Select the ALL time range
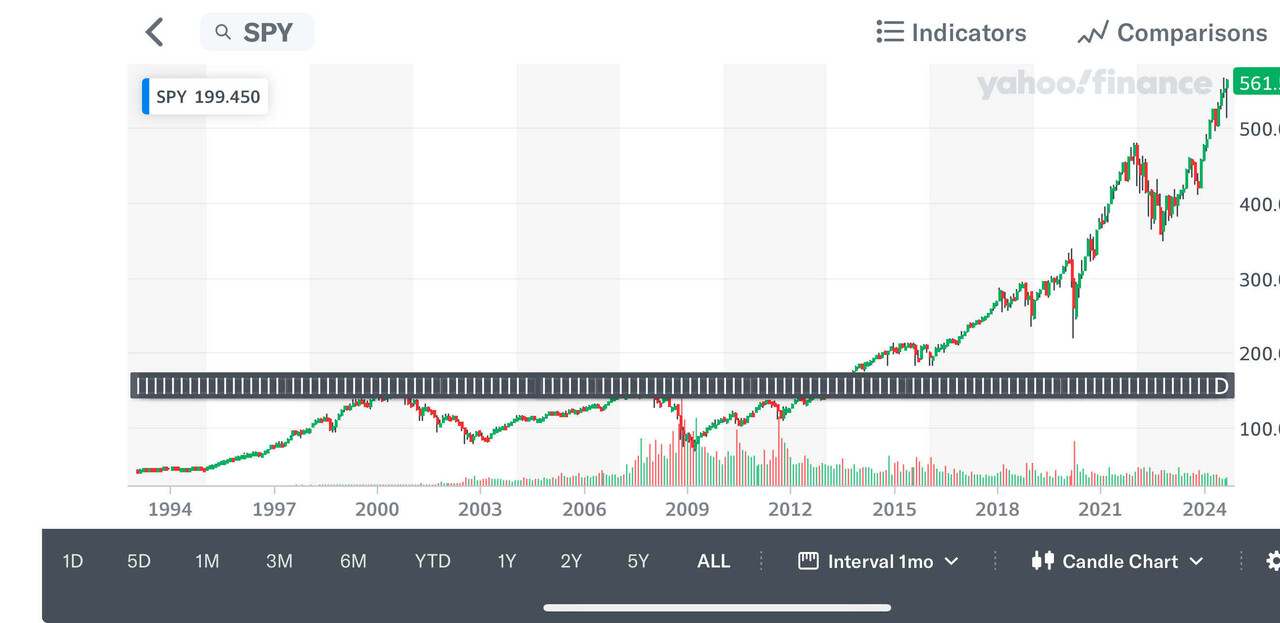This screenshot has height=623, width=1280. point(713,561)
